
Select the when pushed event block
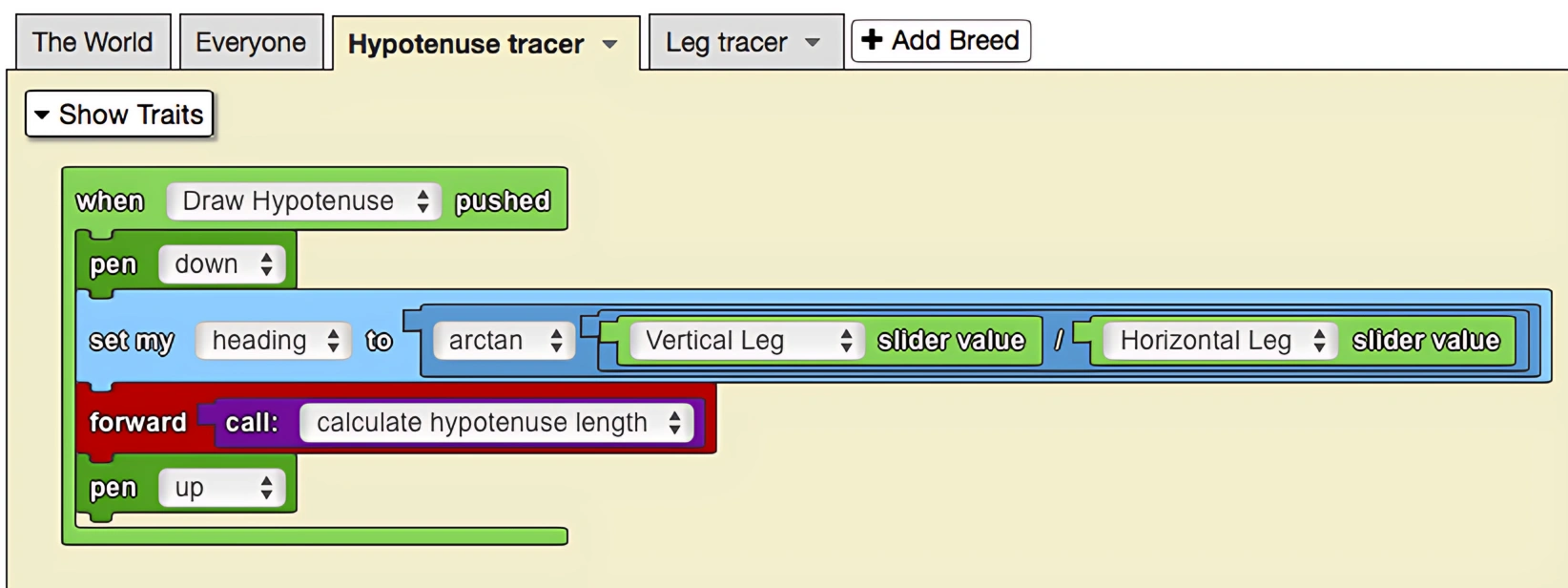click(x=112, y=200)
